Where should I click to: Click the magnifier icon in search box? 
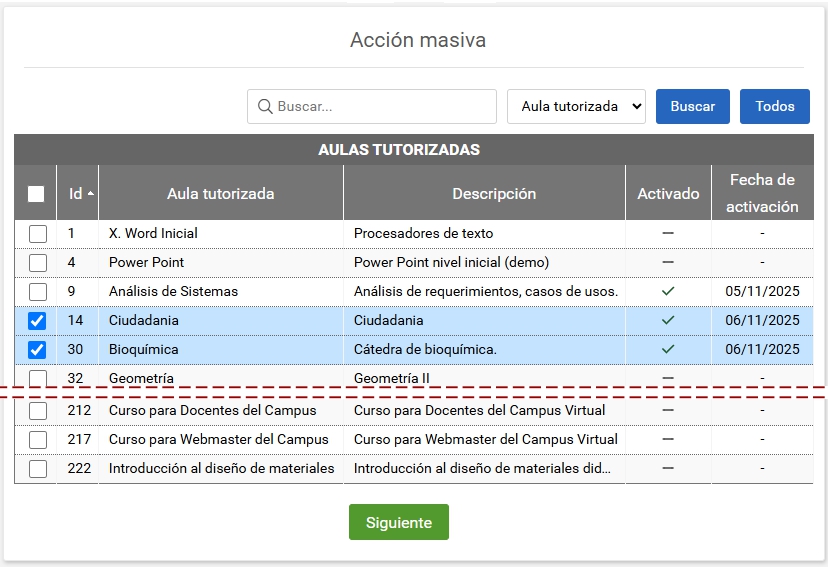265,106
